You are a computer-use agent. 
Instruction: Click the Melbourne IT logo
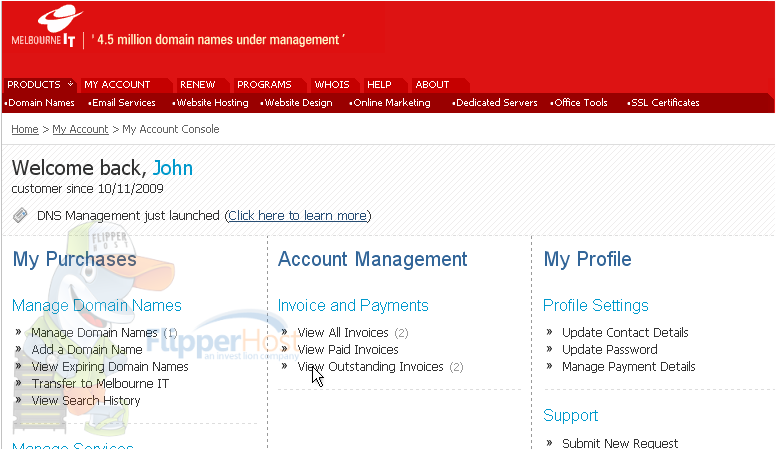[x=46, y=26]
